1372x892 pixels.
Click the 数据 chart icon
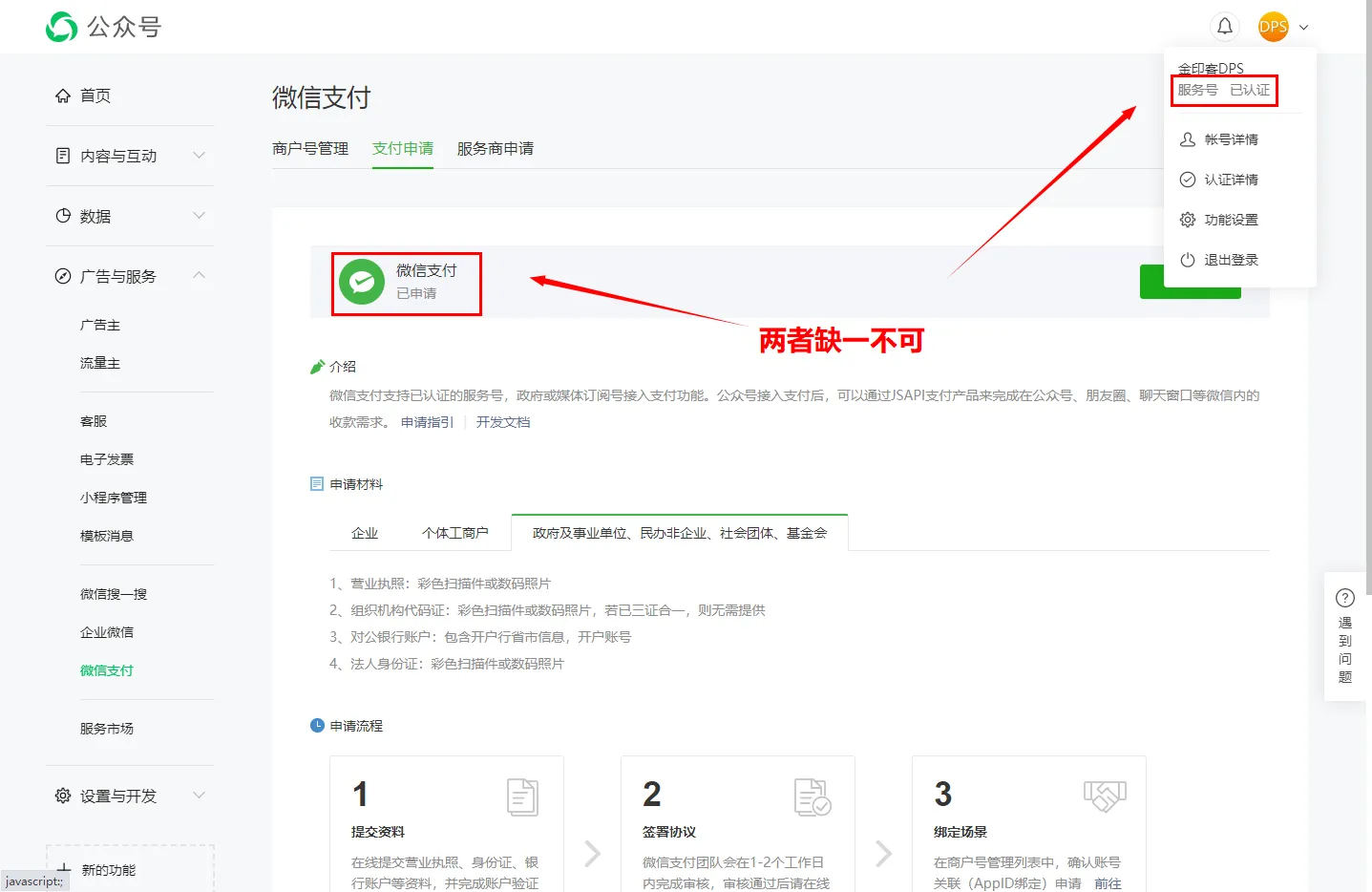pos(63,216)
